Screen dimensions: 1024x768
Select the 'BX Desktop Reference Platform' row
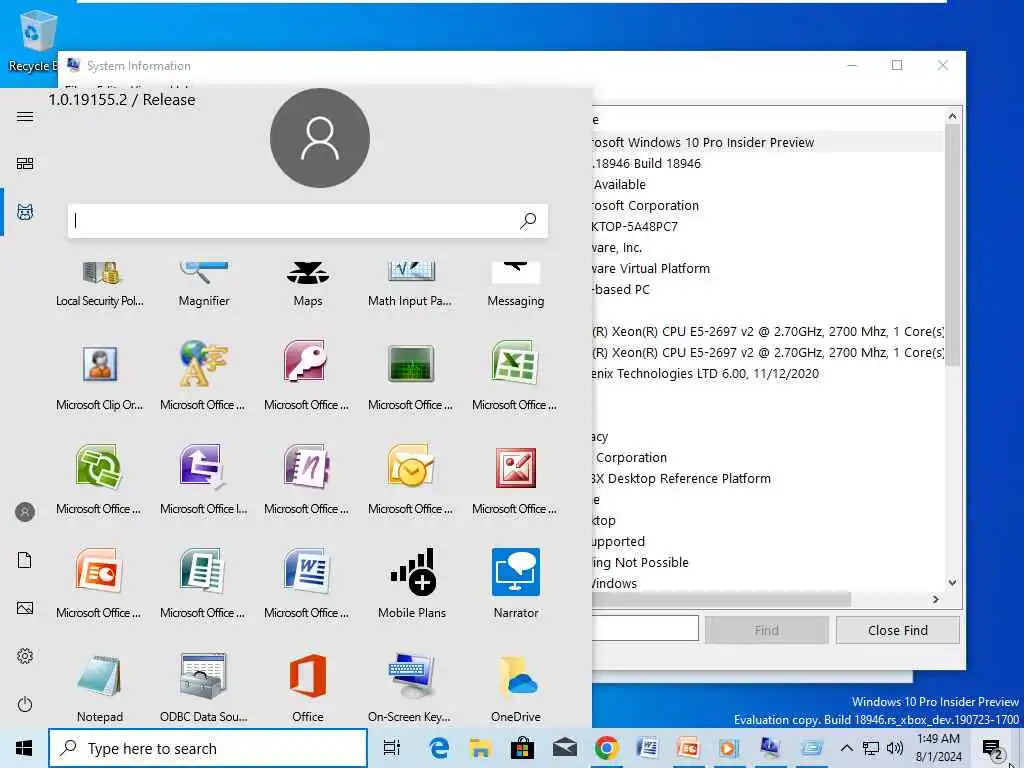click(x=767, y=479)
